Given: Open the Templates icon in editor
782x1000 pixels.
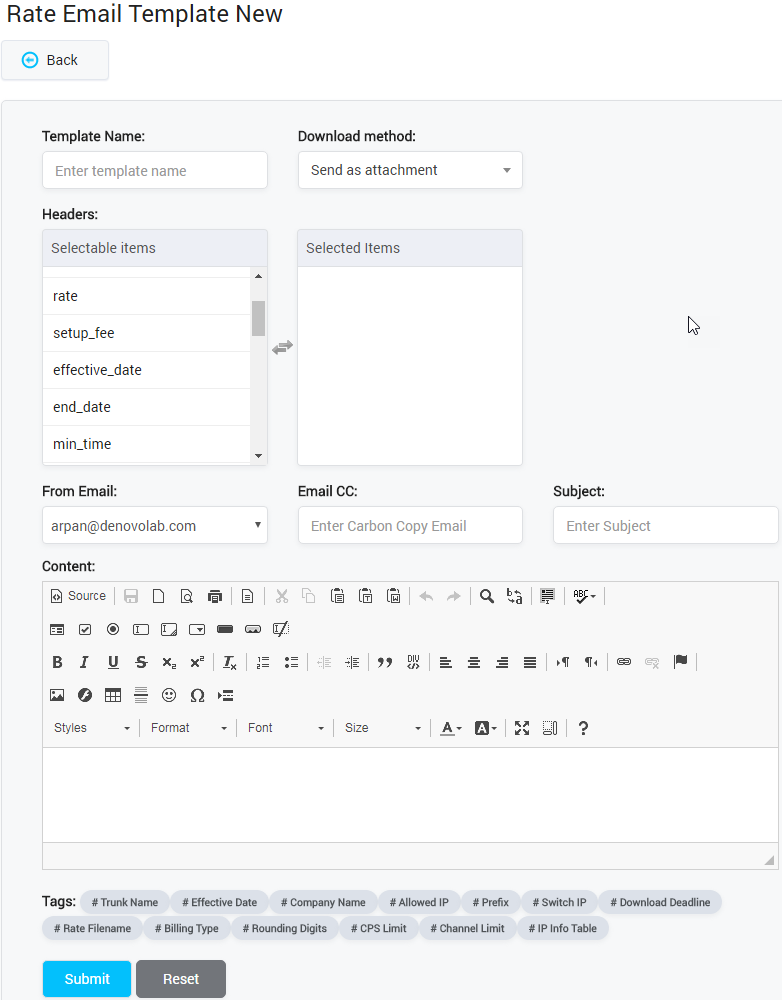Looking at the screenshot, I should click(x=247, y=596).
